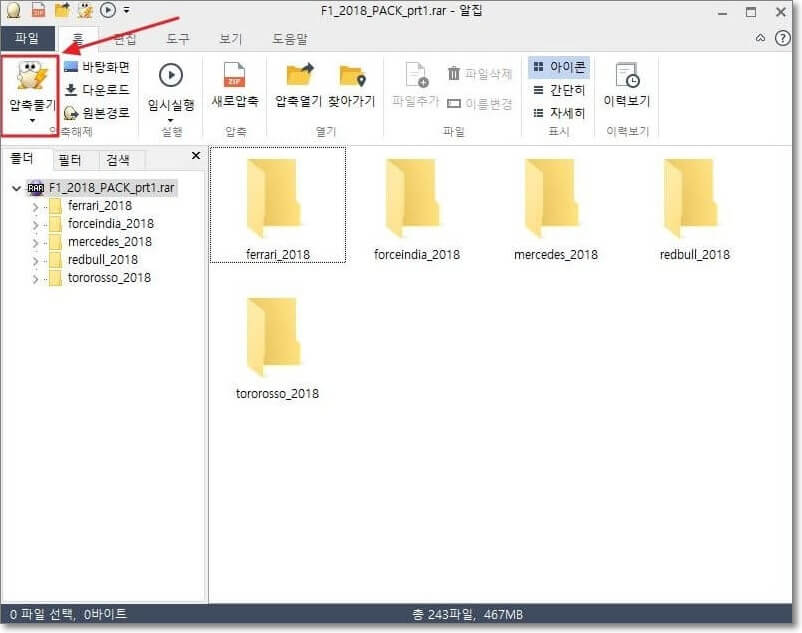Select the 도구 ribbon tab

(178, 39)
